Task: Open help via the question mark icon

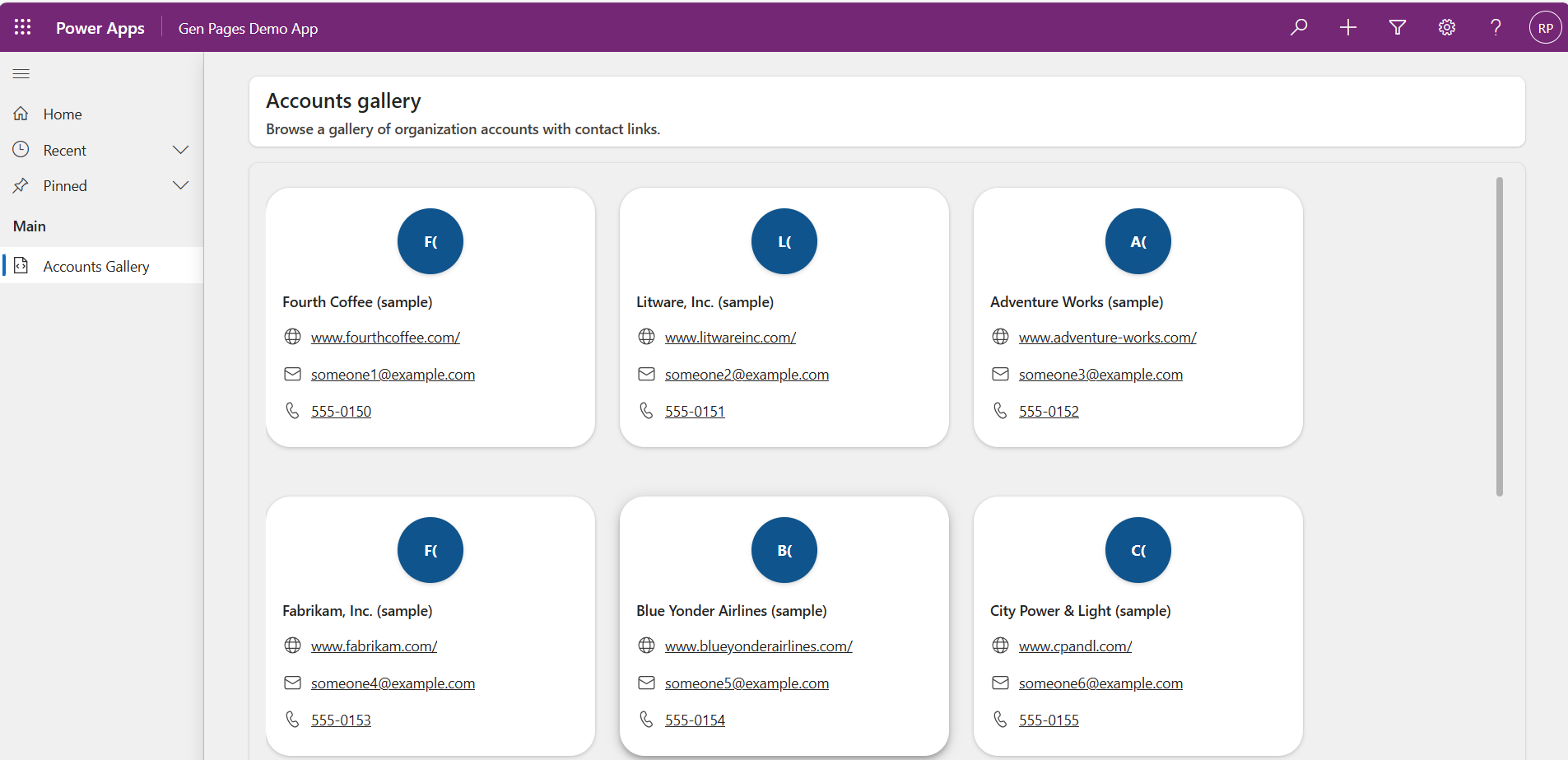Action: click(1496, 27)
